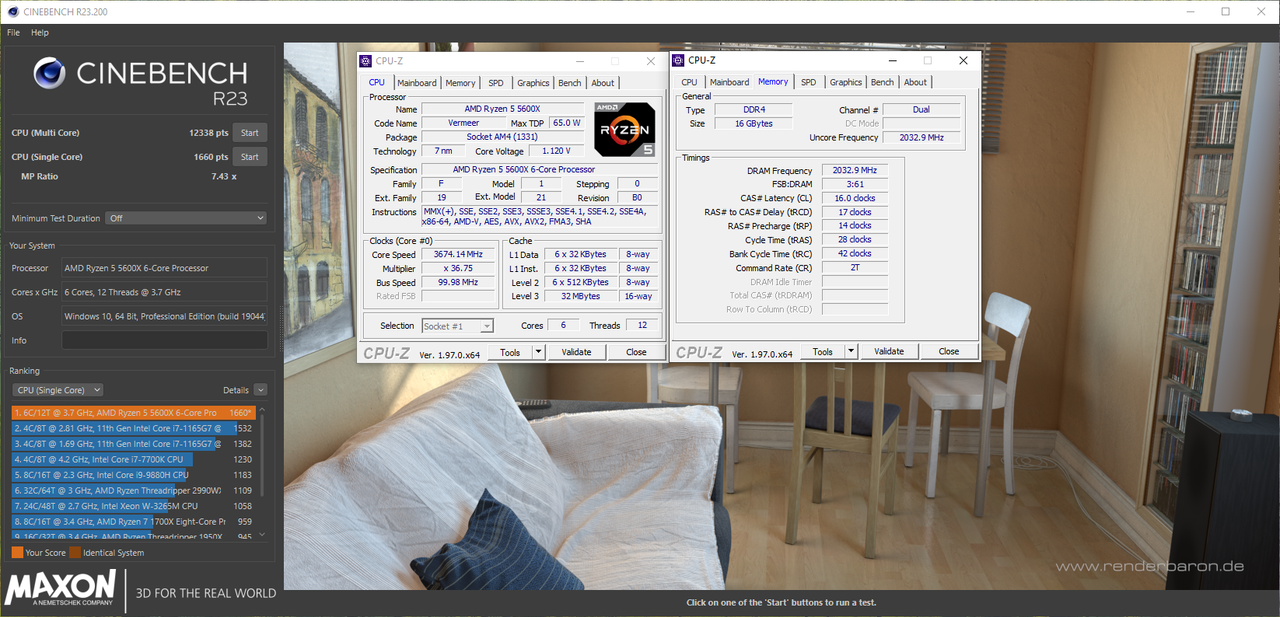Open Tools dropdown arrow in left CPU-Z

(538, 352)
